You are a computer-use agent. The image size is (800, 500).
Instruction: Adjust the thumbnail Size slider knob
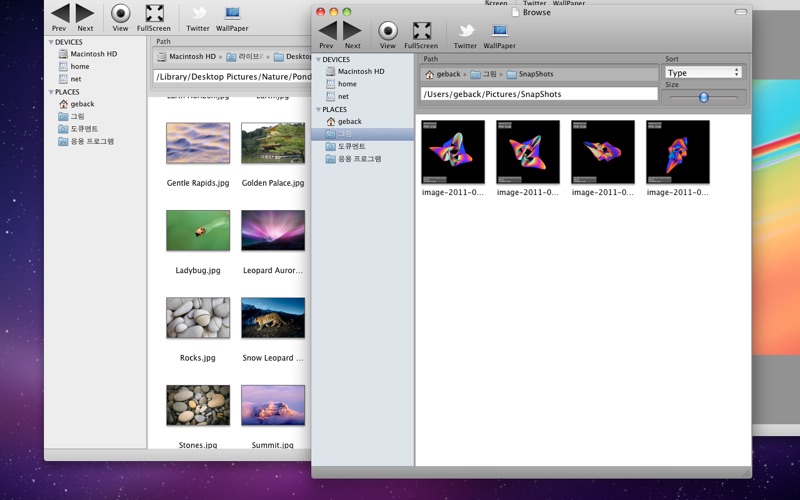(x=704, y=97)
